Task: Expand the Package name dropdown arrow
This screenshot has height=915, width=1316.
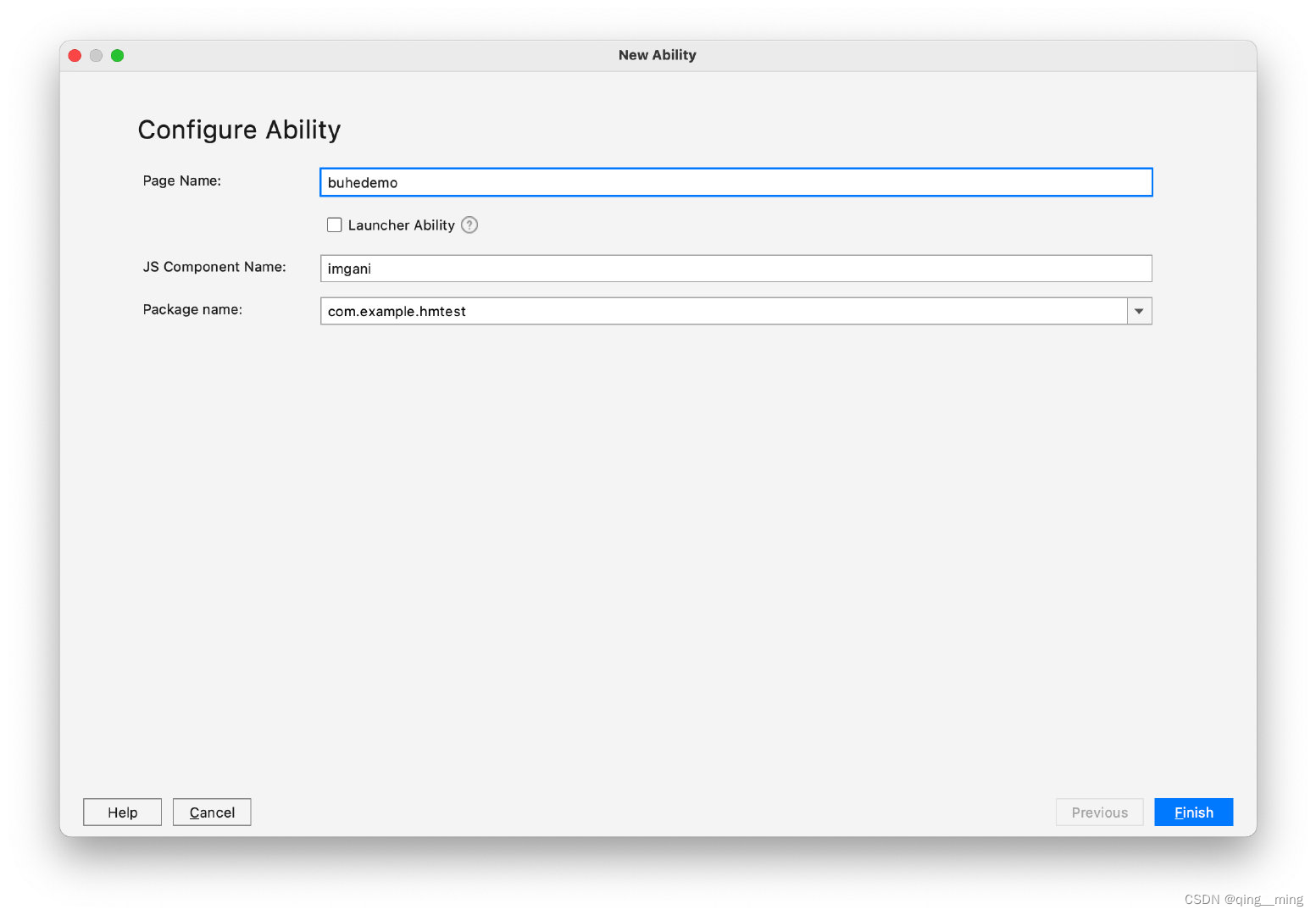Action: (x=1140, y=311)
